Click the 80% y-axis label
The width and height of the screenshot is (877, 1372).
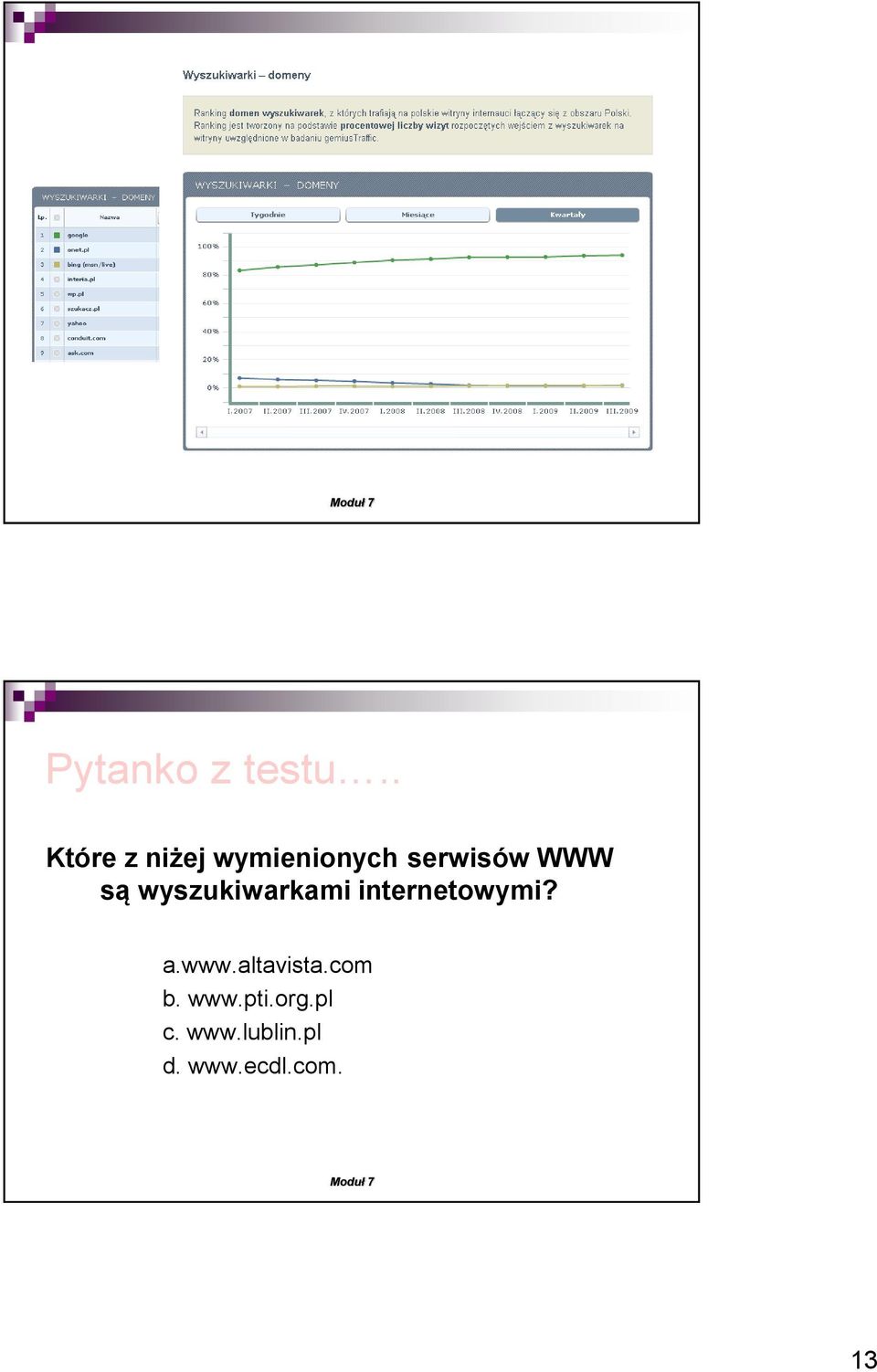click(210, 275)
